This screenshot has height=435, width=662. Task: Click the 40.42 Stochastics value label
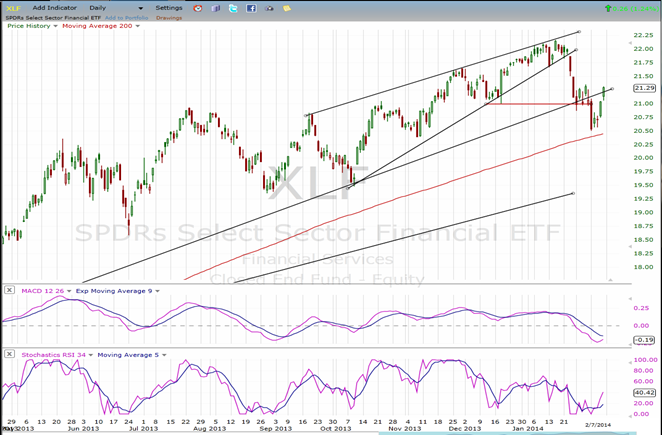click(x=644, y=393)
